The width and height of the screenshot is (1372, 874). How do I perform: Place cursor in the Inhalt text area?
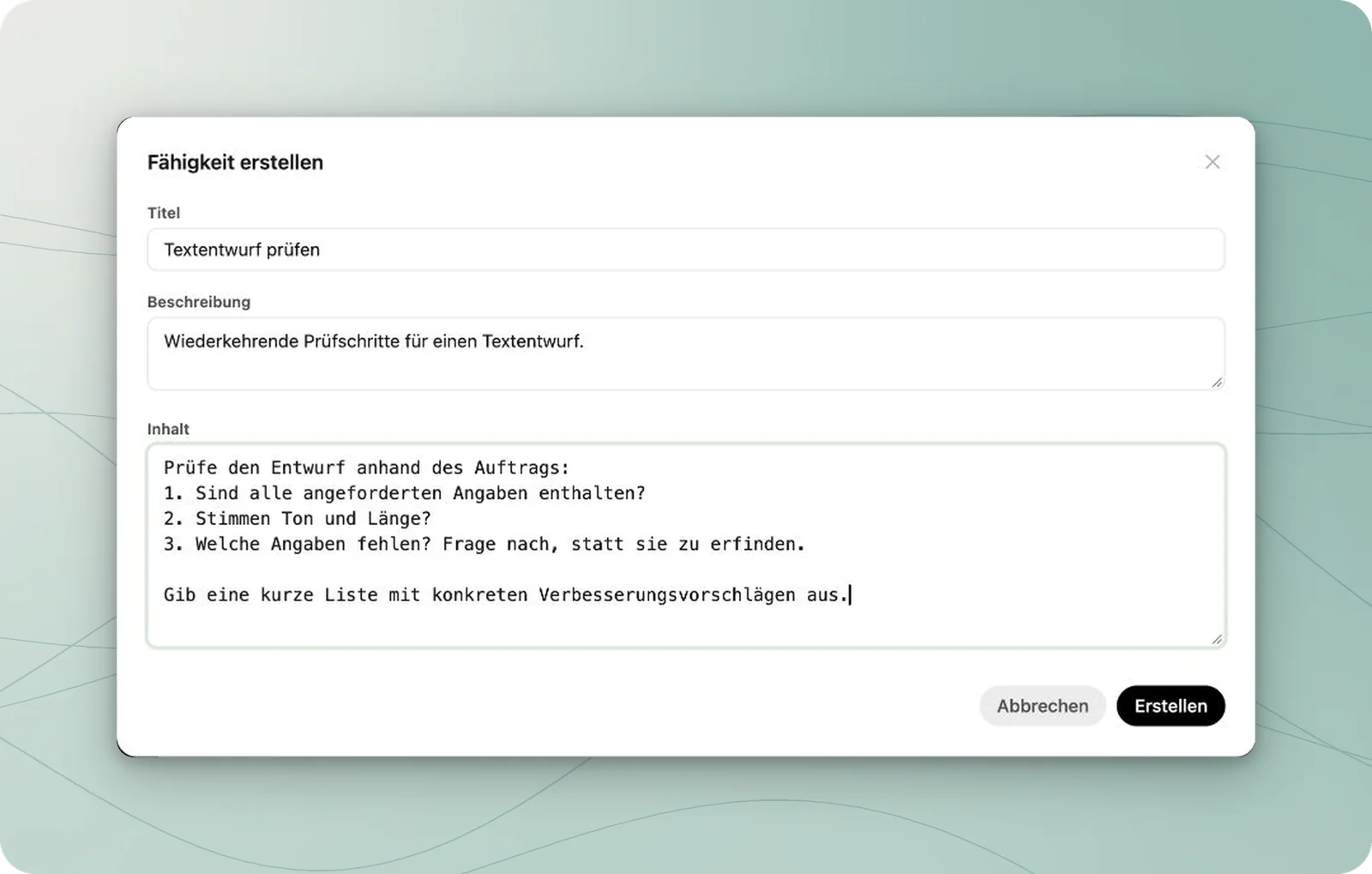click(686, 545)
